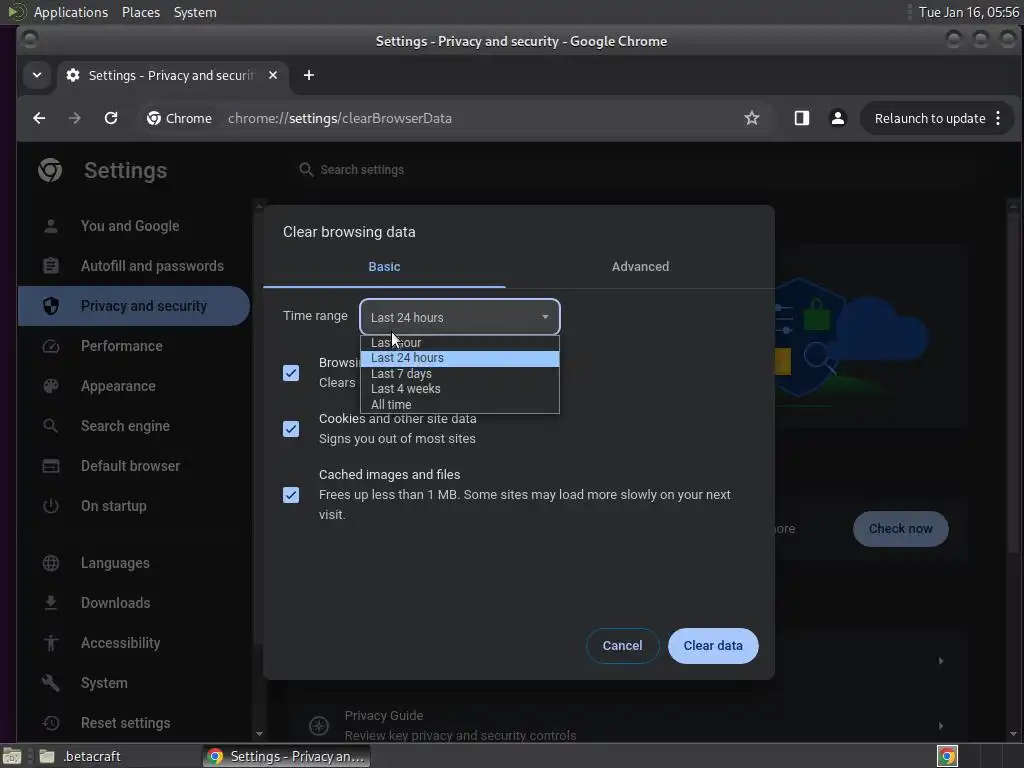Viewport: 1024px width, 768px height.
Task: Click the Privacy Guide compass icon
Action: click(x=319, y=725)
